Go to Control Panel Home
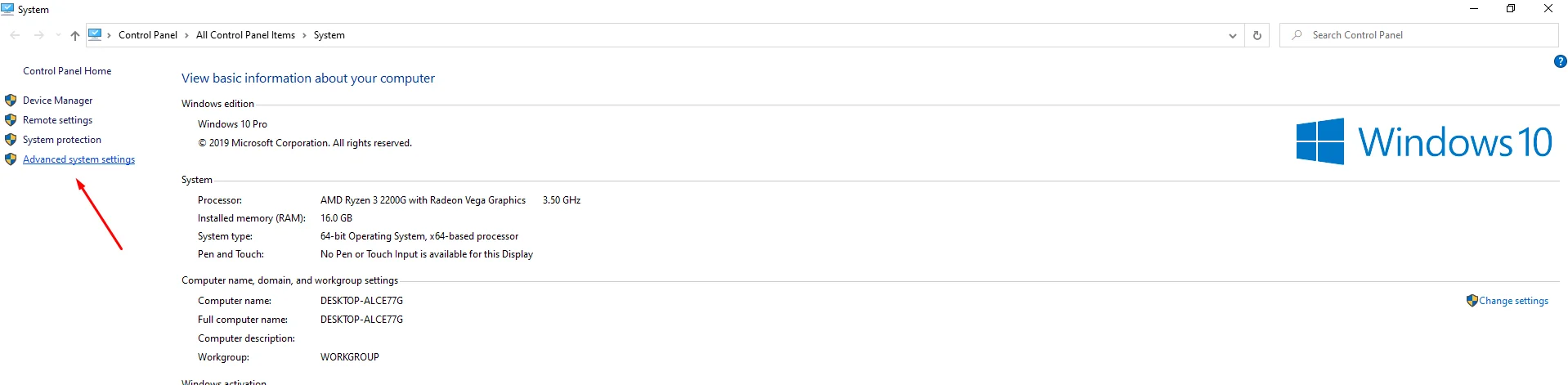This screenshot has width=1568, height=385. (67, 71)
